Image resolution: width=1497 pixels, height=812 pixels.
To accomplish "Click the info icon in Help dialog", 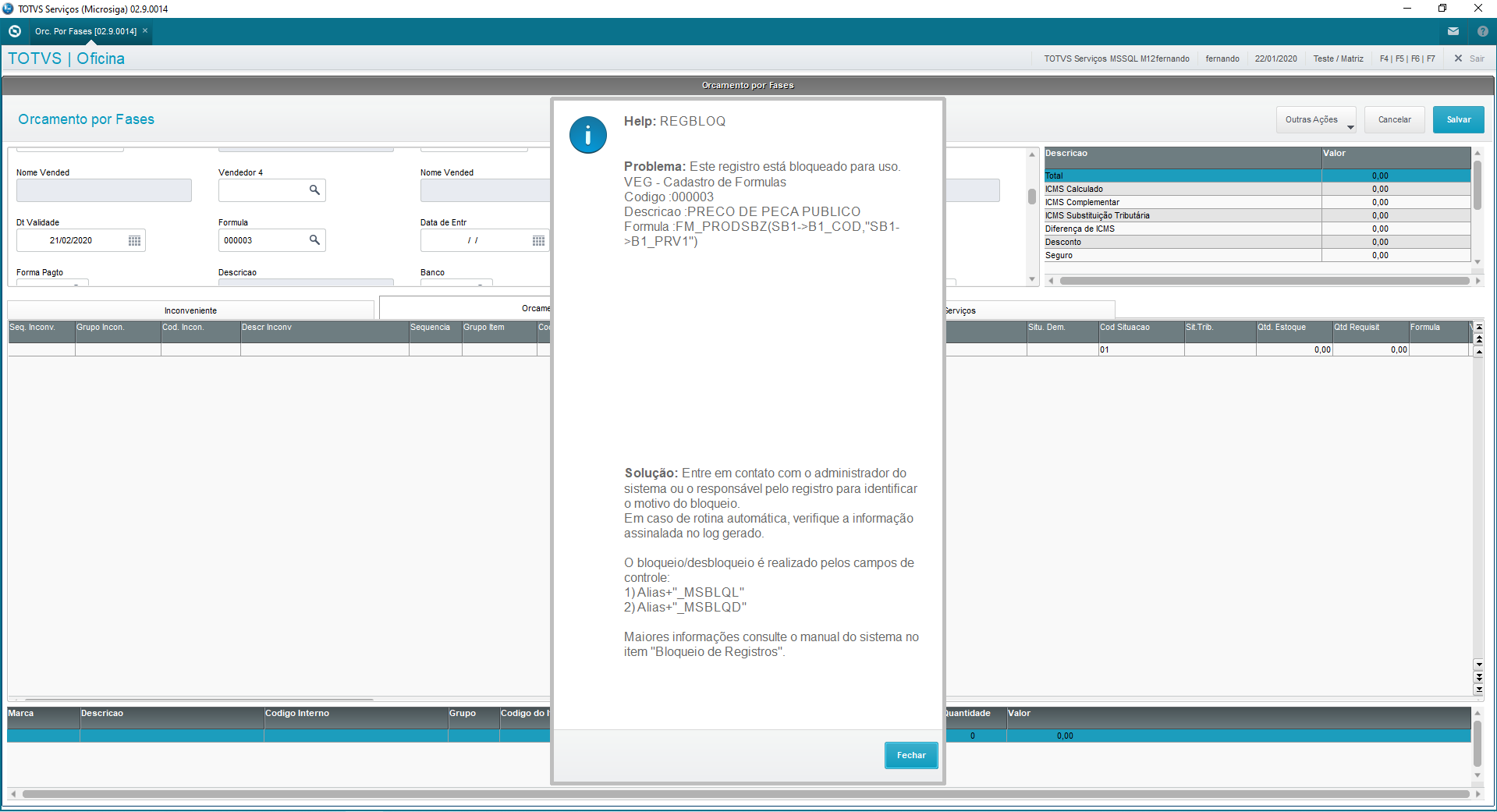I will coord(587,135).
